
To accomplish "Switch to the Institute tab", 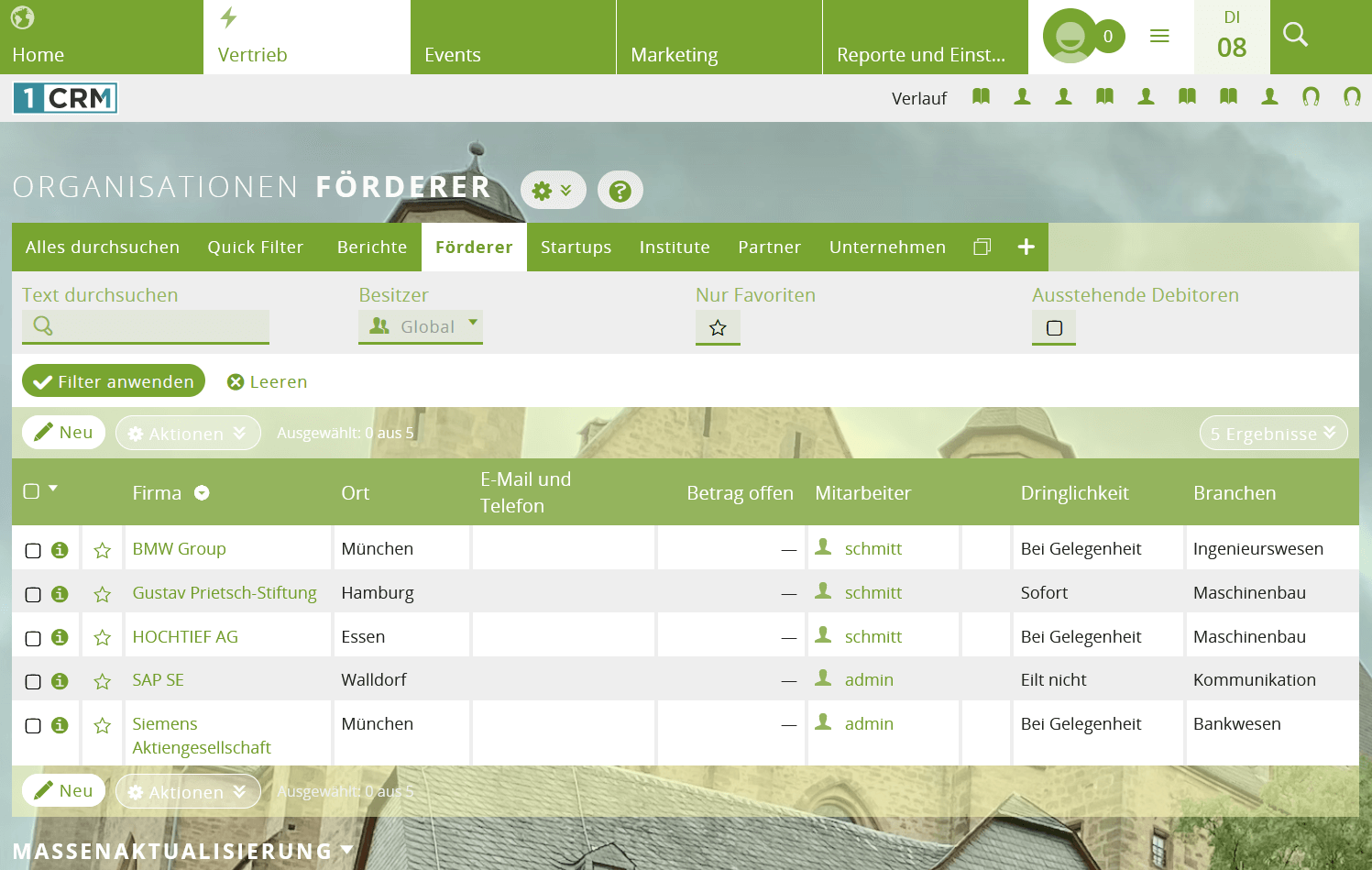I will [675, 247].
